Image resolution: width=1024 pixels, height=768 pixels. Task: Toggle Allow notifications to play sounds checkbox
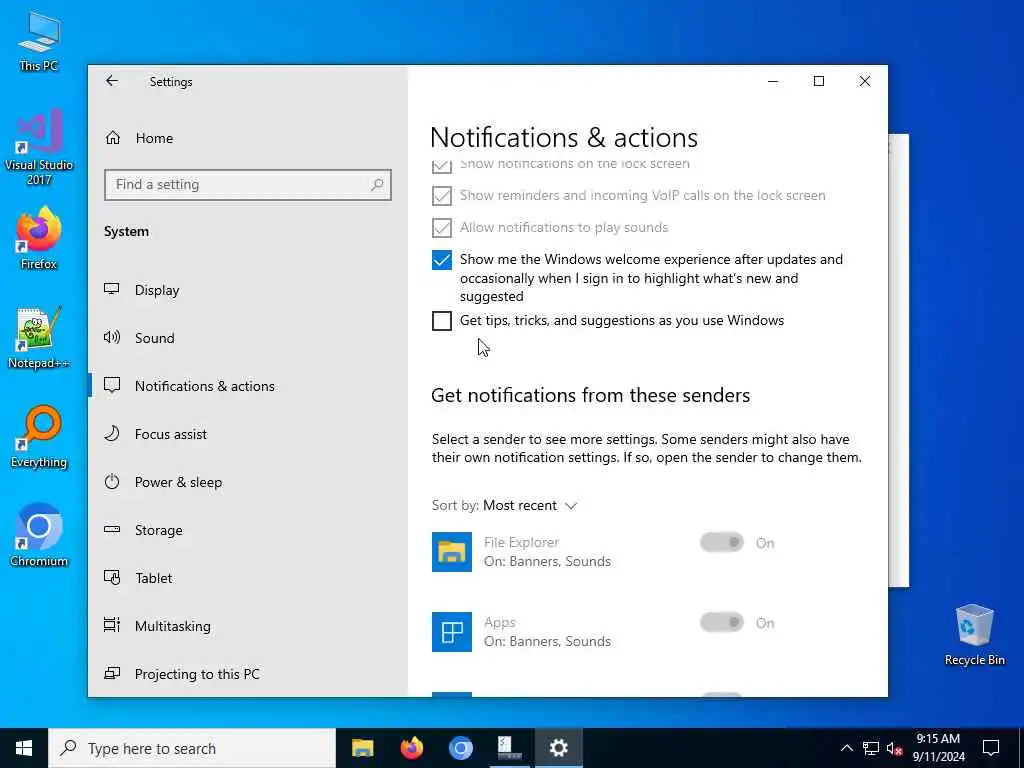(x=441, y=227)
